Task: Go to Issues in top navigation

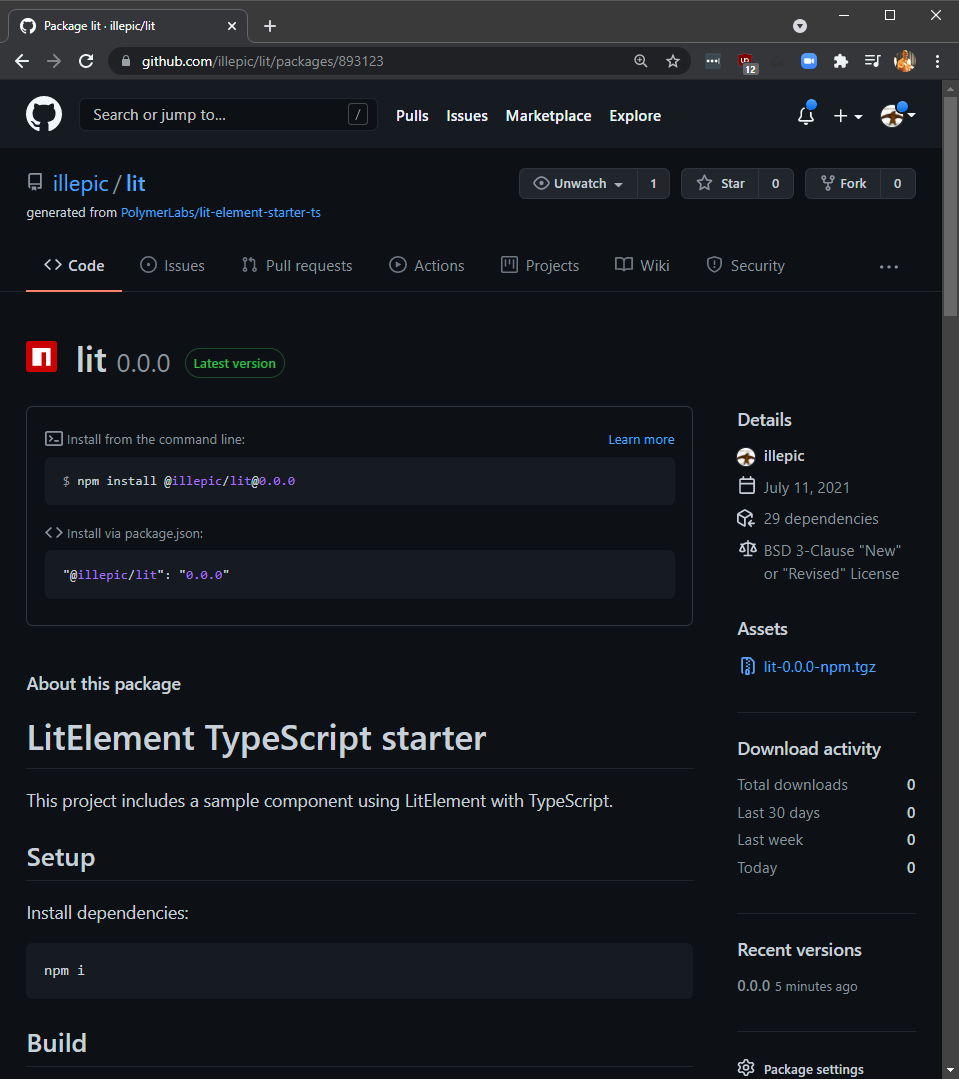Action: coord(467,116)
